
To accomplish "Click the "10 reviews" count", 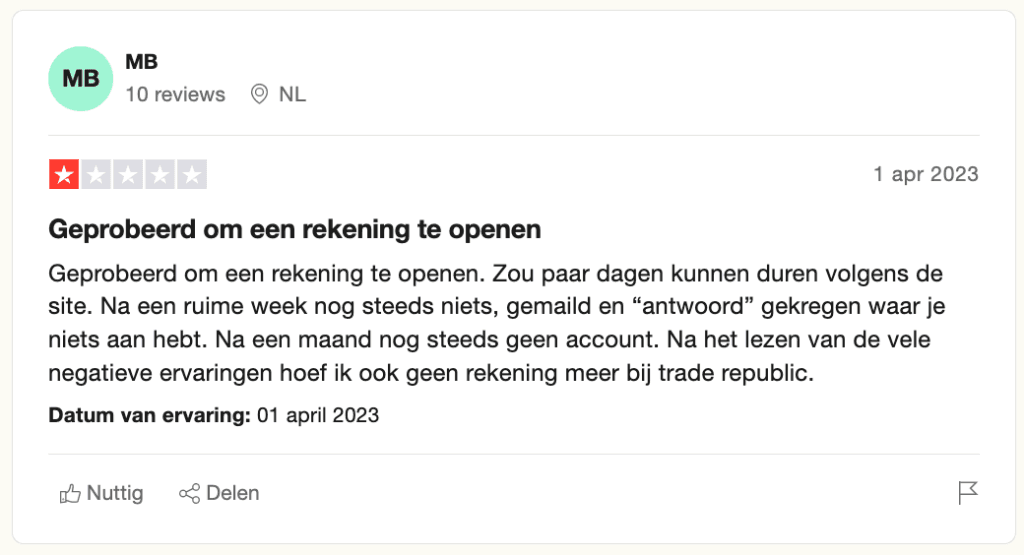I will point(175,95).
